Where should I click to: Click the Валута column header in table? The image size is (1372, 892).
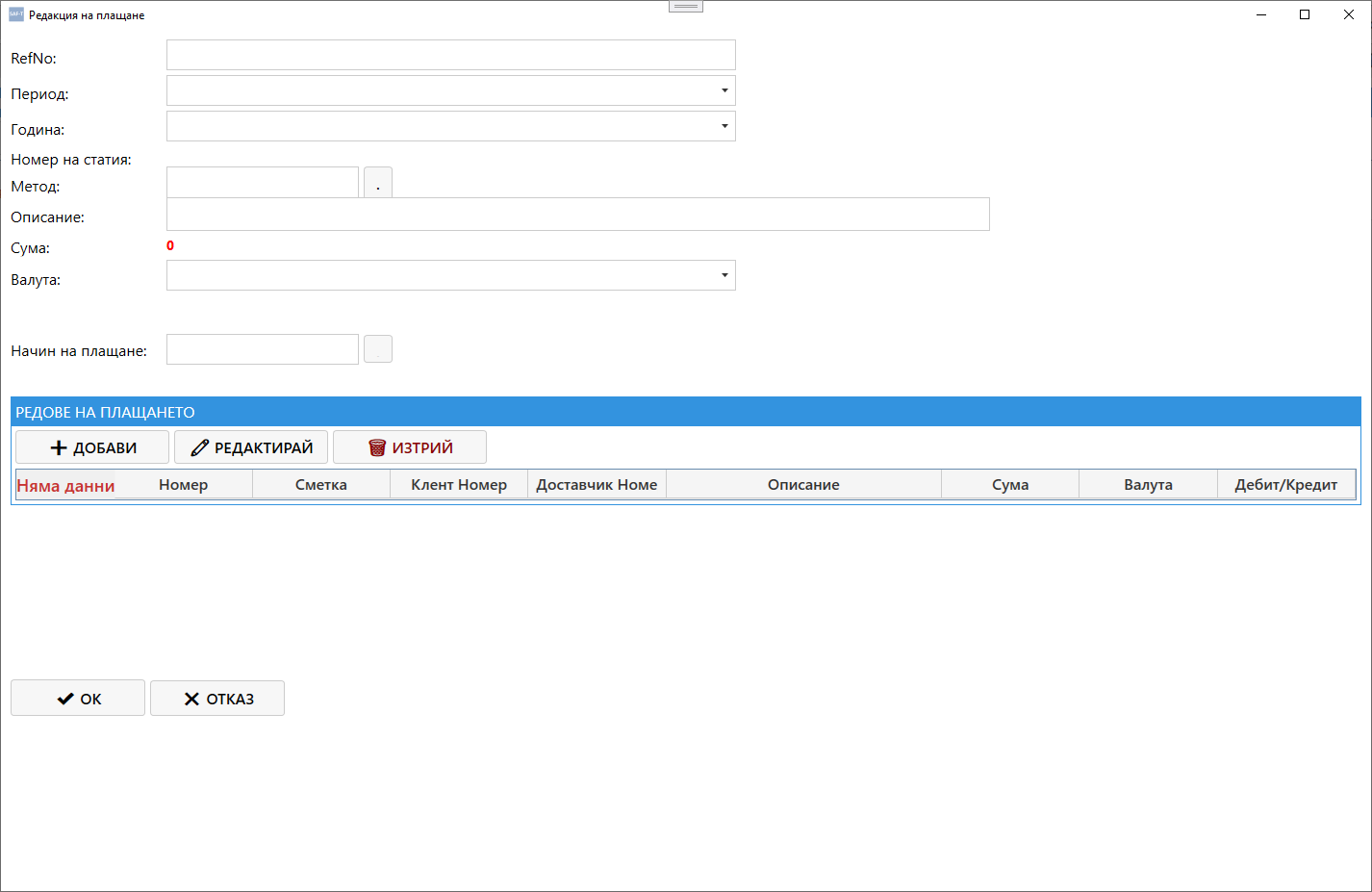tap(1148, 485)
